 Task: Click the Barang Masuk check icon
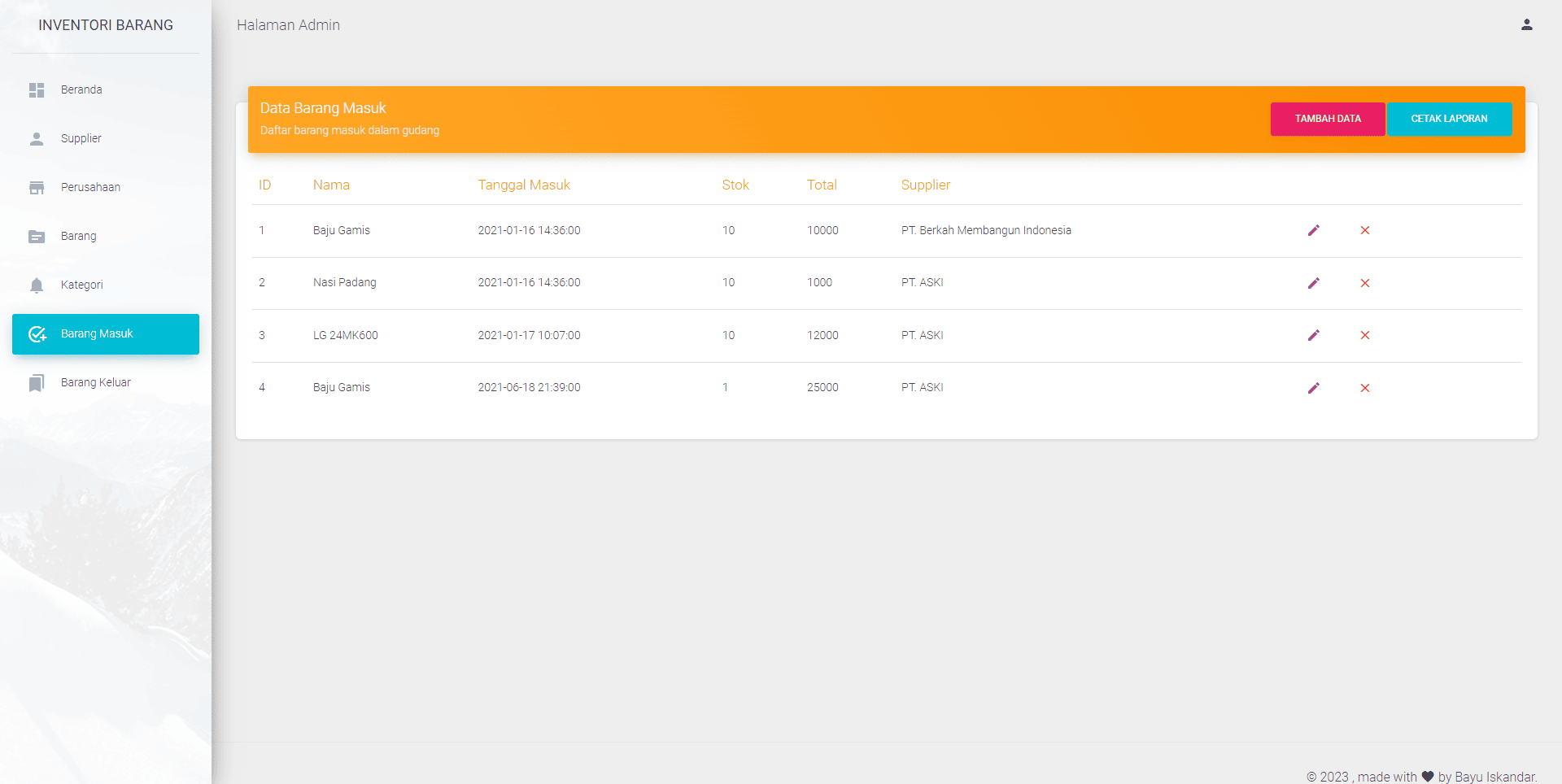pos(37,334)
